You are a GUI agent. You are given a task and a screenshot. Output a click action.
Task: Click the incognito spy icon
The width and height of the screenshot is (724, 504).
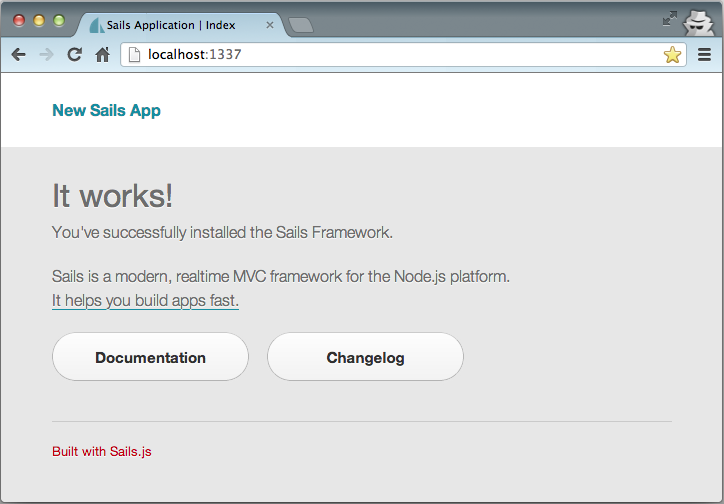tap(699, 23)
